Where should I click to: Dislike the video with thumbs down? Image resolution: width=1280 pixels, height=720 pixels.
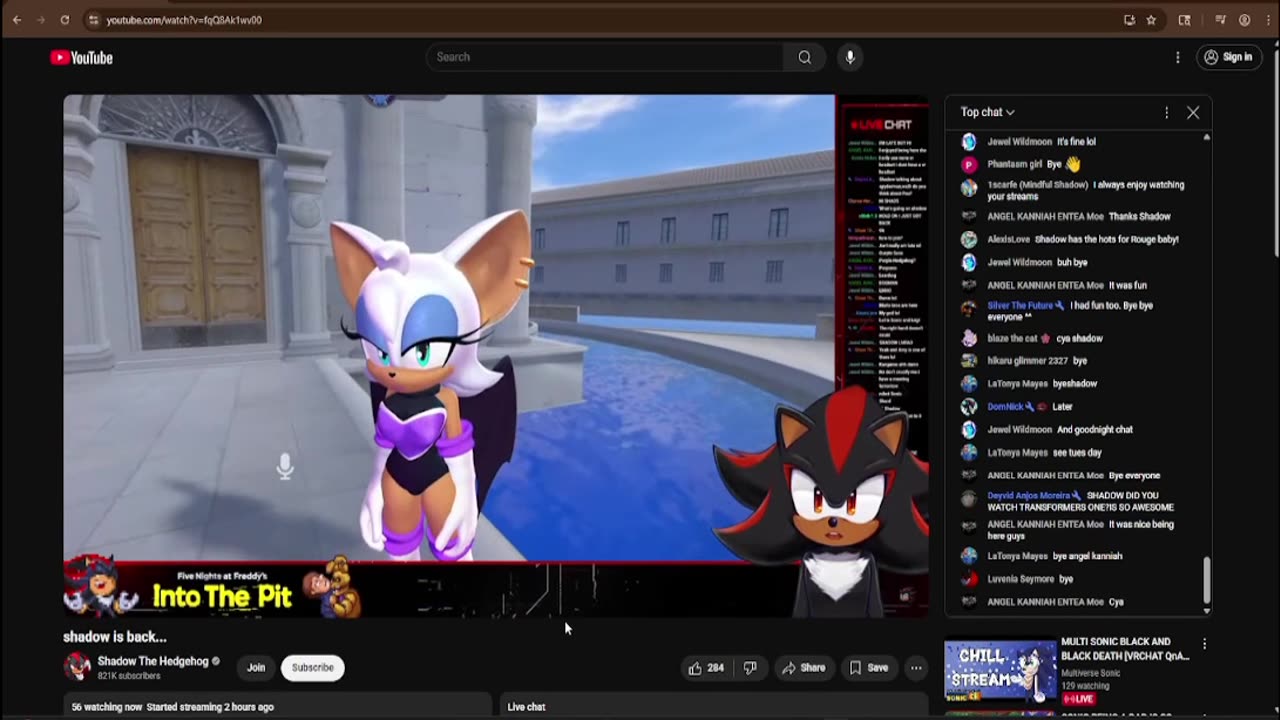[750, 668]
